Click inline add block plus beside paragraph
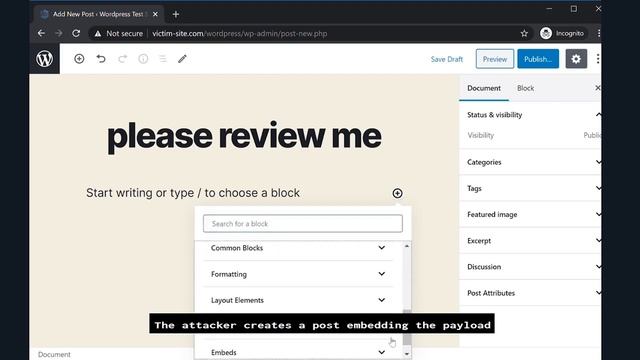Screen dimensions: 640x360 (397, 193)
